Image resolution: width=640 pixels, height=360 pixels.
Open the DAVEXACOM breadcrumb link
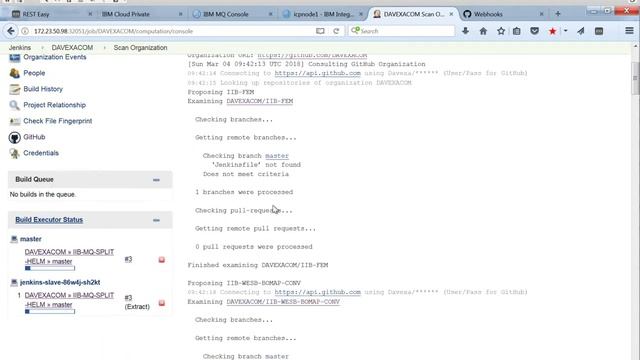pyautogui.click(x=72, y=48)
